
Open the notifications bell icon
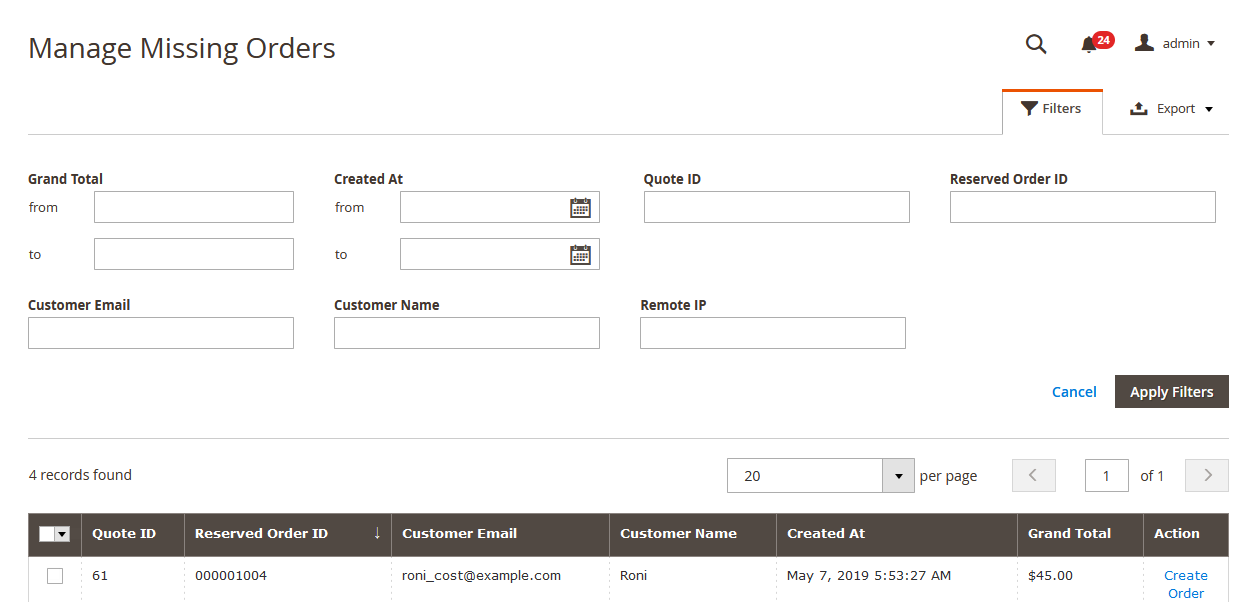click(x=1089, y=44)
